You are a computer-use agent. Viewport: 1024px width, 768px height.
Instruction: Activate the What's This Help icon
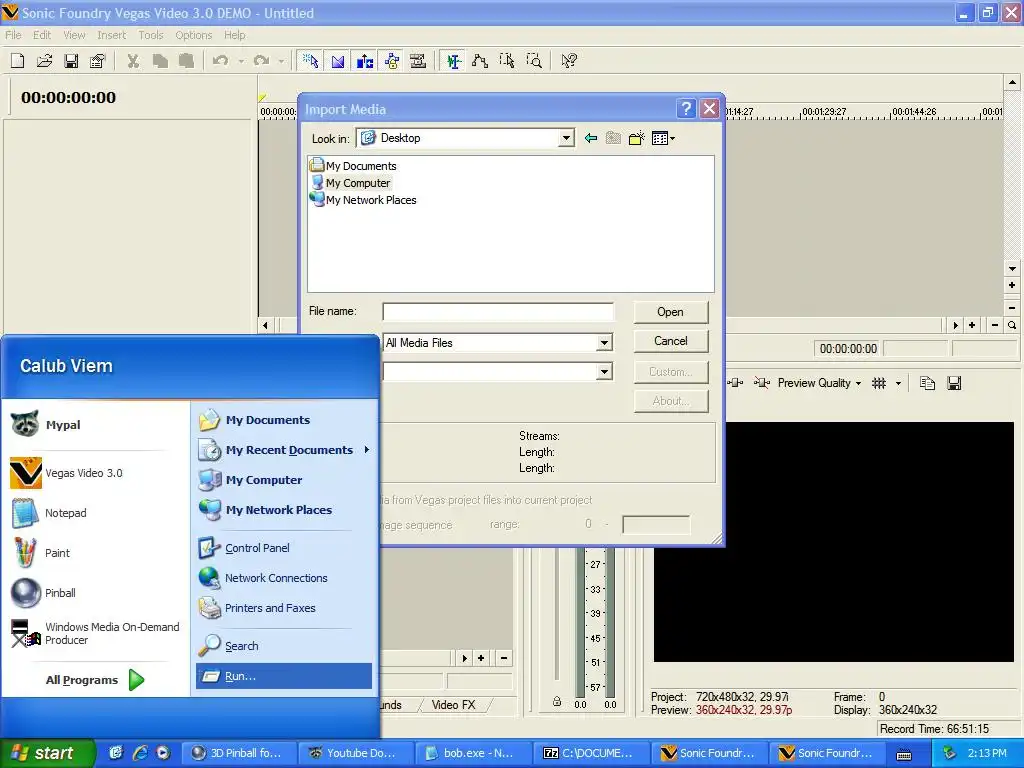click(x=569, y=61)
